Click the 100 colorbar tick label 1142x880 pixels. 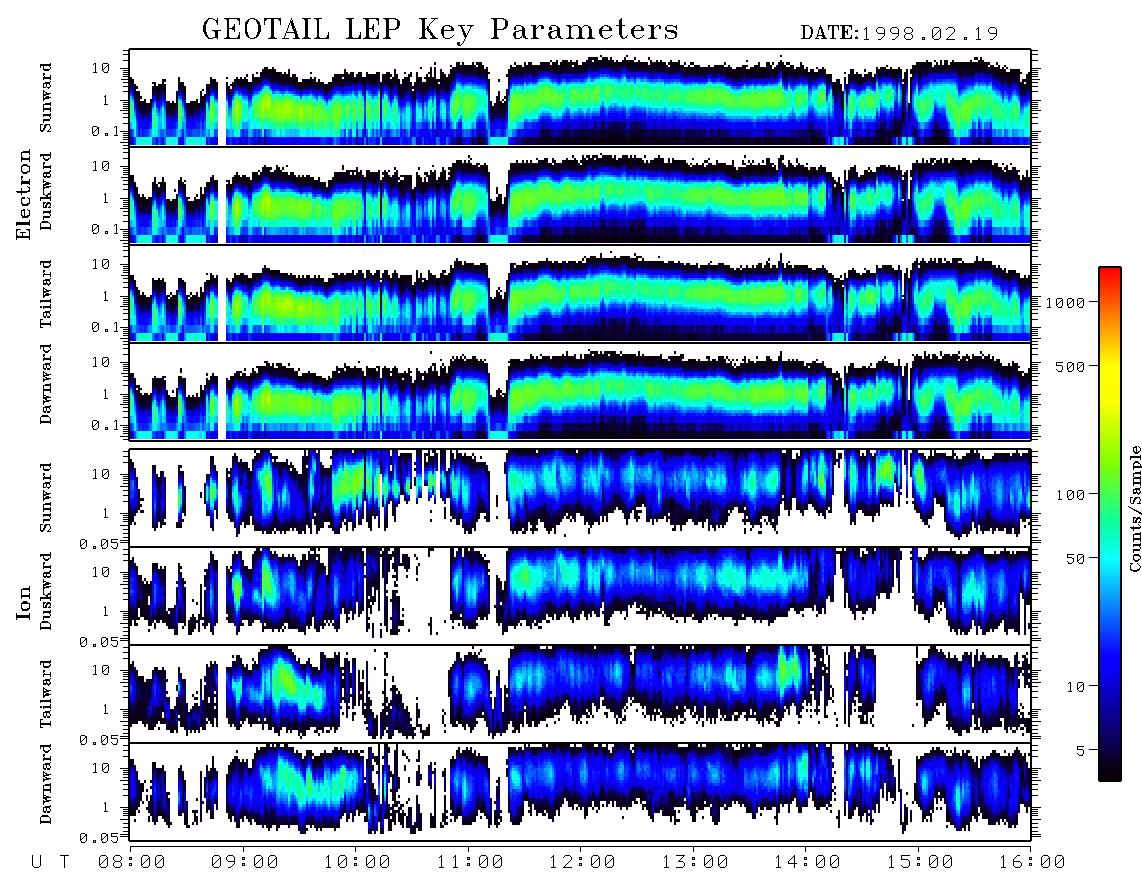(x=1070, y=495)
